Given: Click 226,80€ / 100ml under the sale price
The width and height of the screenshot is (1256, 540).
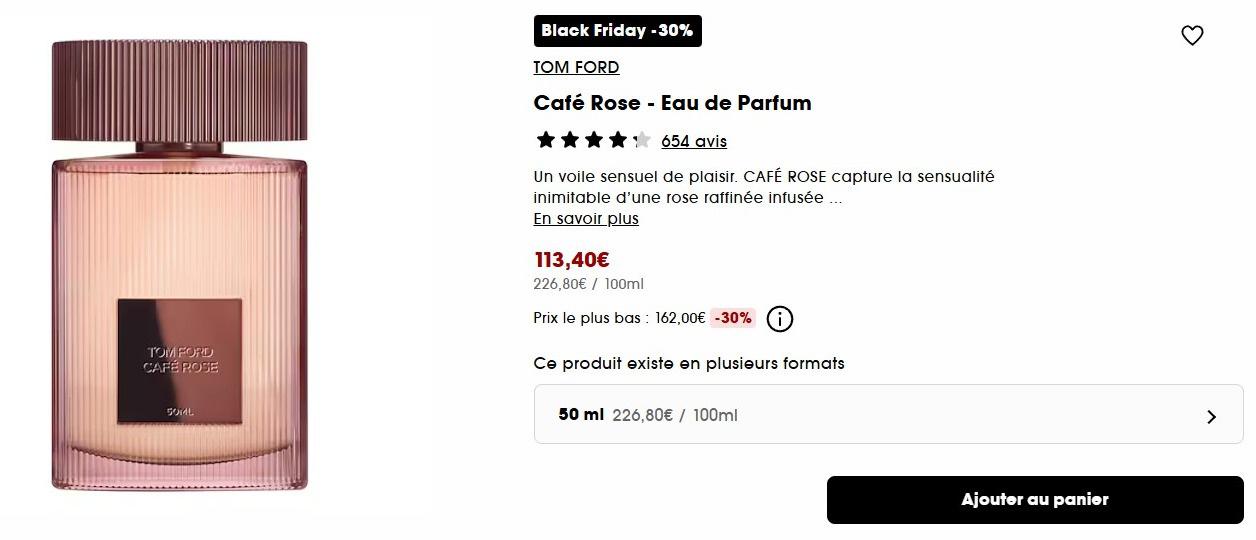Looking at the screenshot, I should [x=588, y=284].
